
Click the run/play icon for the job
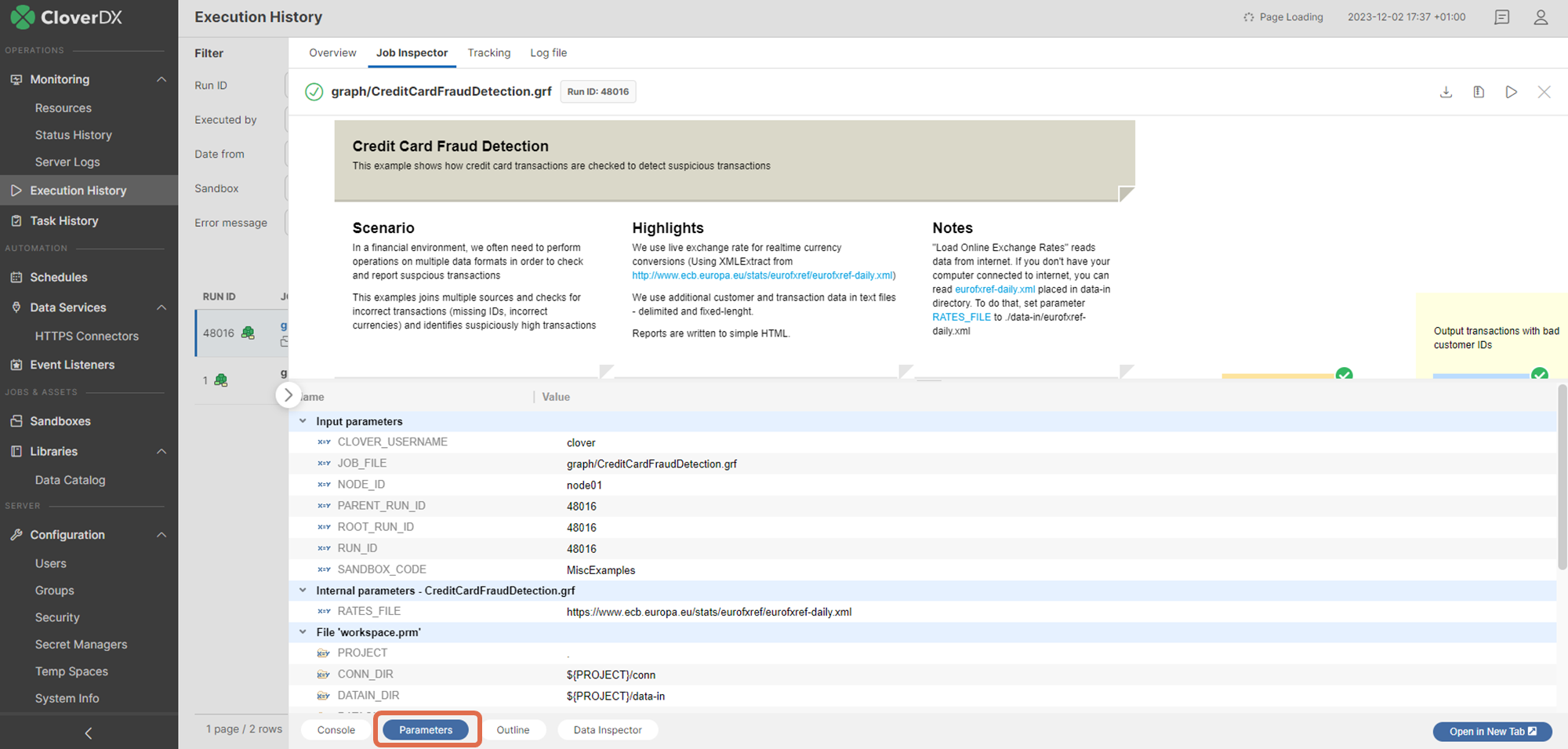point(1511,92)
